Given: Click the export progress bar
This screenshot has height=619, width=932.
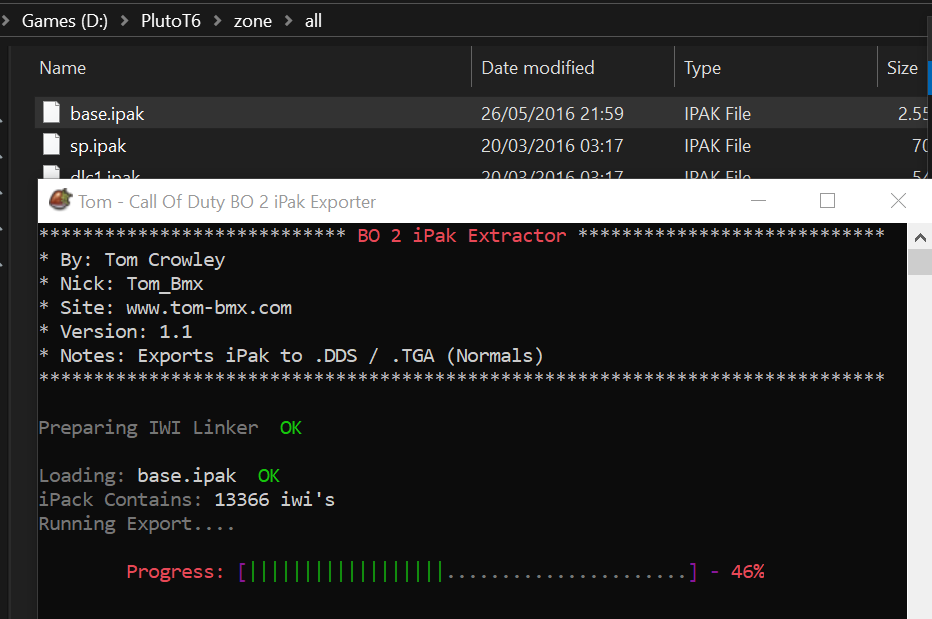Looking at the screenshot, I should pos(468,571).
